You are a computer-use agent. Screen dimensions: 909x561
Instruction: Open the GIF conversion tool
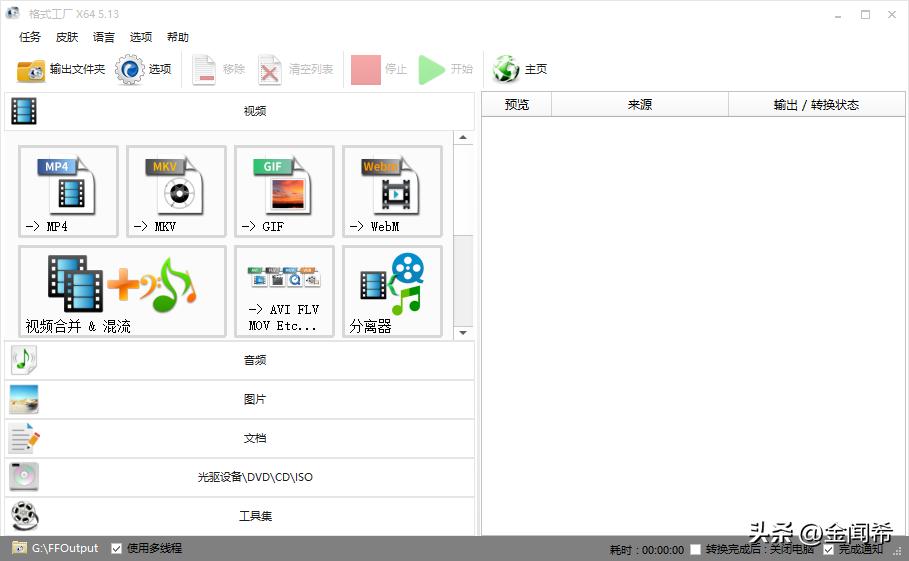coord(284,190)
